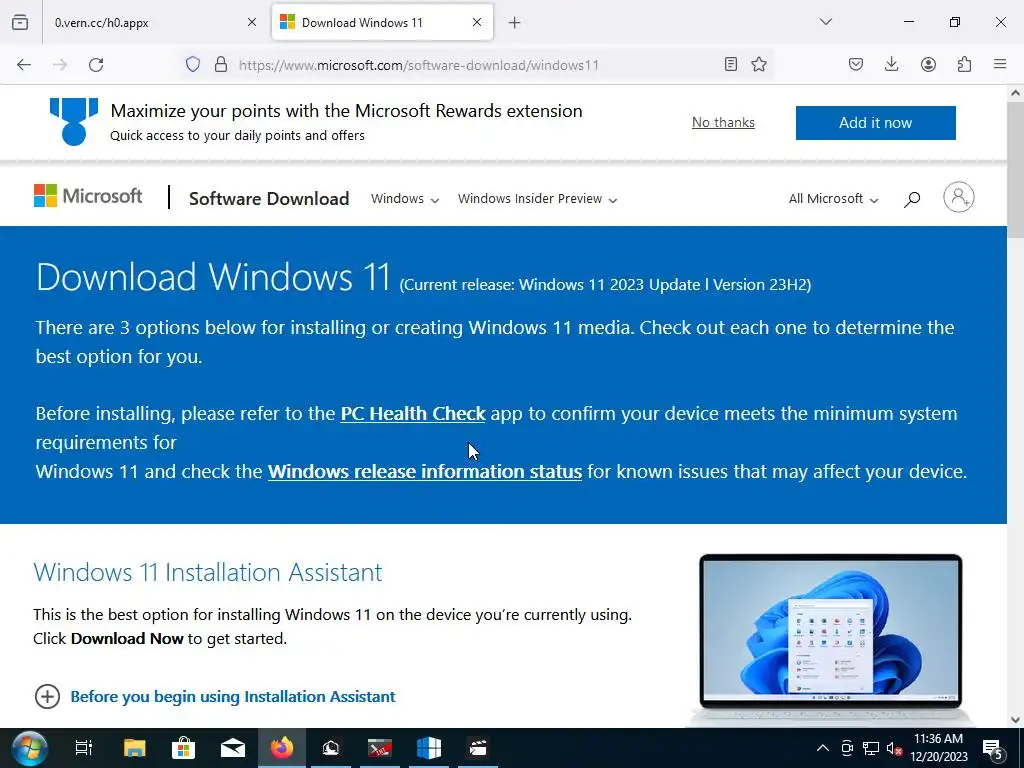Click the Windows Start orb
The image size is (1024, 768).
click(30, 748)
